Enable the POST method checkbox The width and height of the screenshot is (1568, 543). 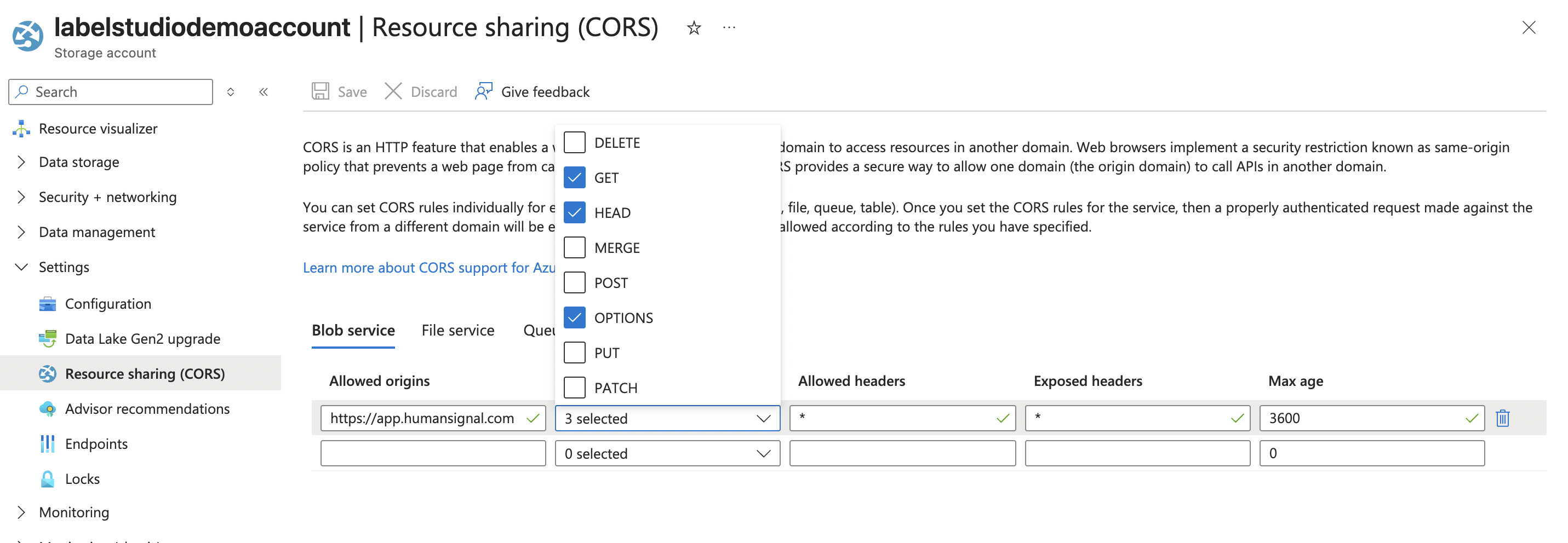pyautogui.click(x=574, y=283)
